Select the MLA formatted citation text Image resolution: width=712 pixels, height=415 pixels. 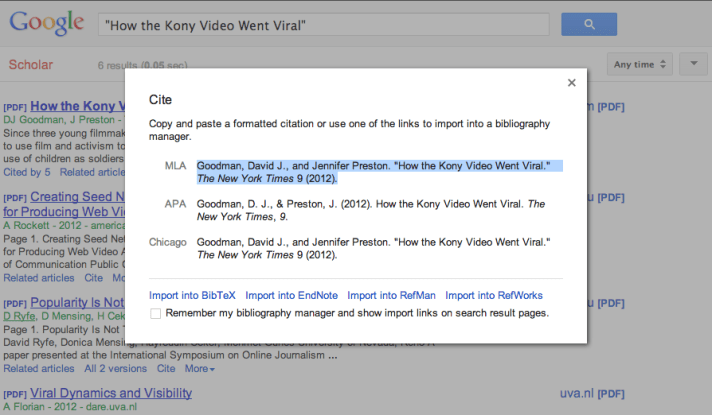click(374, 172)
